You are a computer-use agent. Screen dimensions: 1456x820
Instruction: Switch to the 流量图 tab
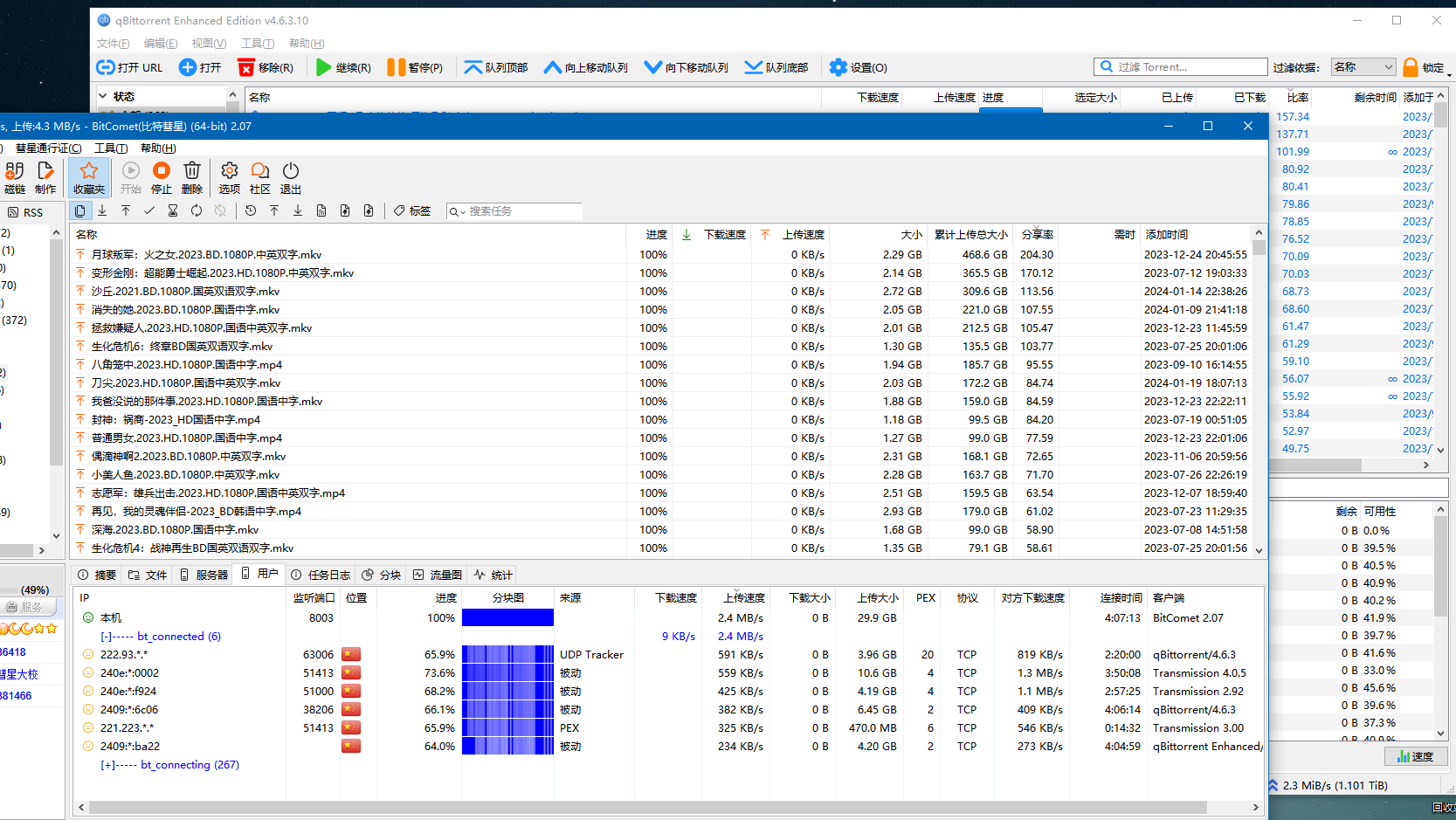click(438, 575)
